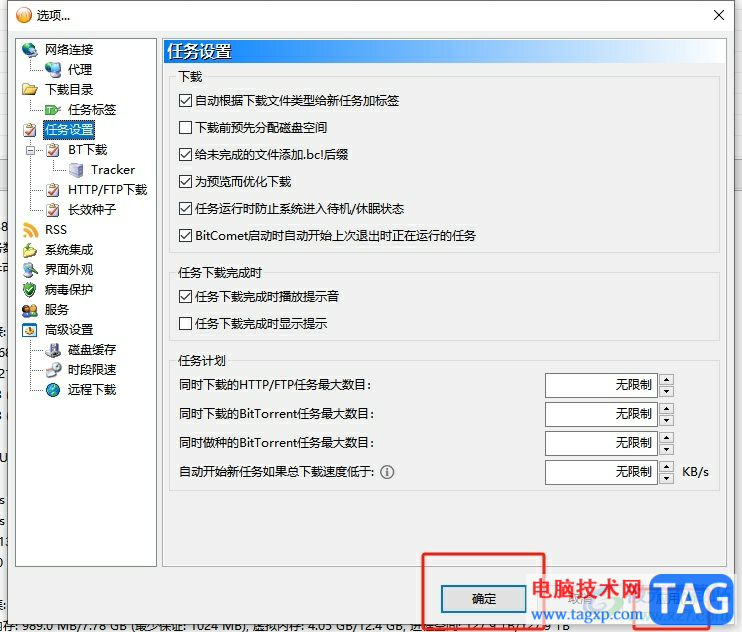Click the 确定 button

[x=484, y=599]
